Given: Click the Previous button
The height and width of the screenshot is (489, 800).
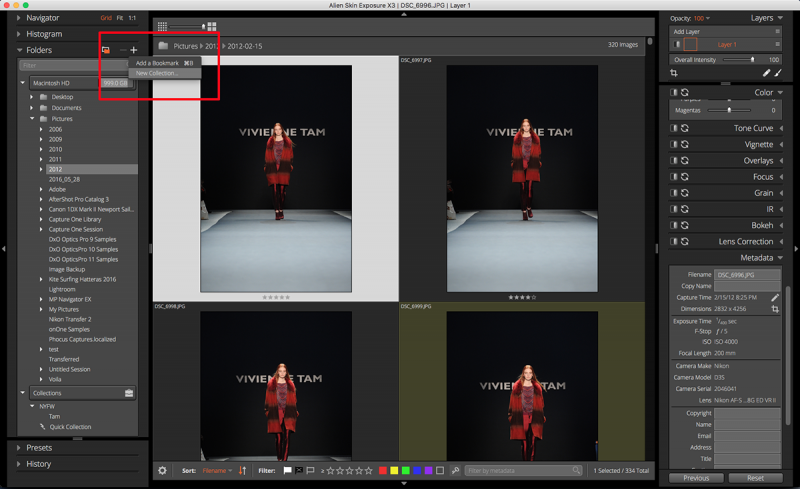Looking at the screenshot, I should click(x=696, y=478).
